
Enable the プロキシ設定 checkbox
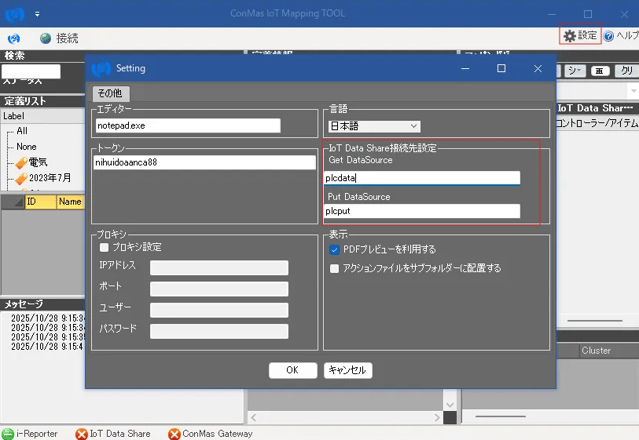pos(104,247)
